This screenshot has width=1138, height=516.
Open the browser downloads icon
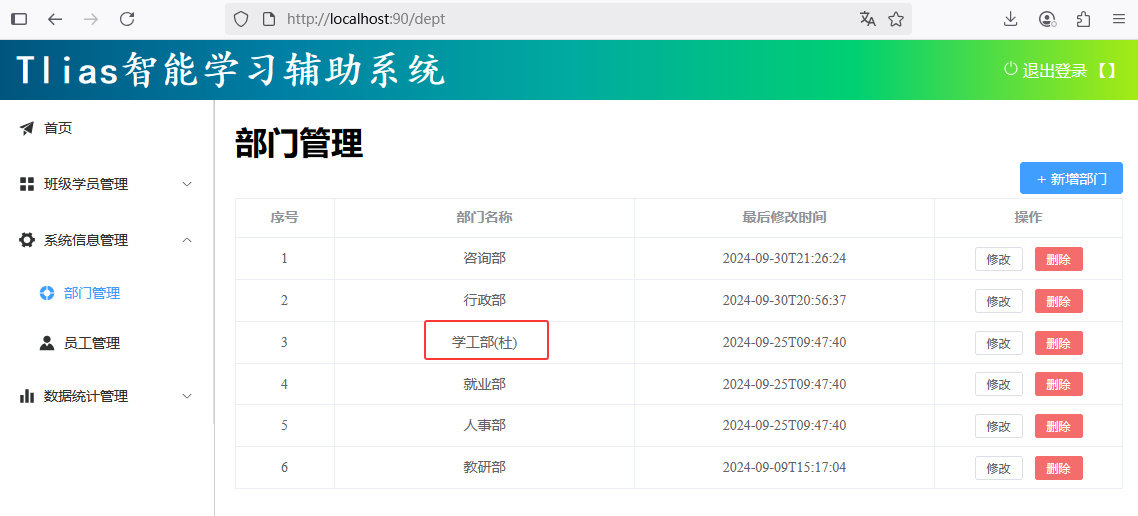tap(1010, 19)
